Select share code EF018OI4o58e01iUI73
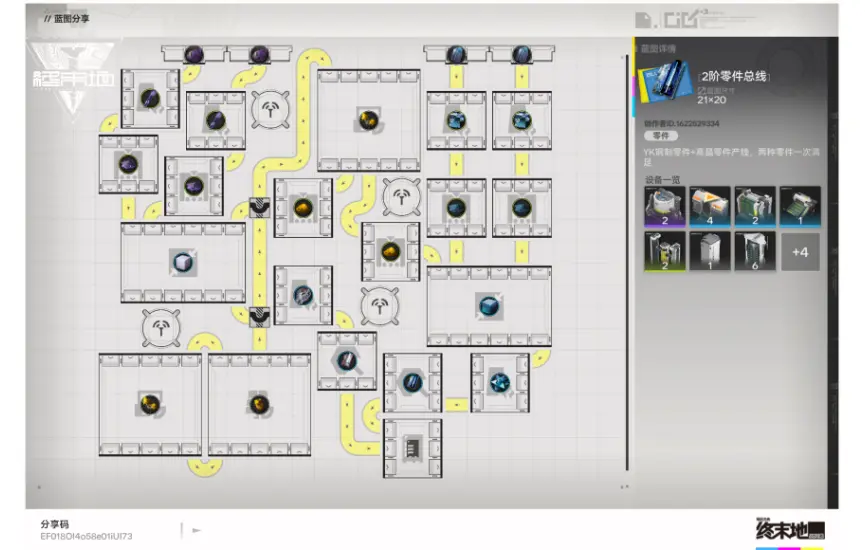This screenshot has width=865, height=550. coord(86,536)
